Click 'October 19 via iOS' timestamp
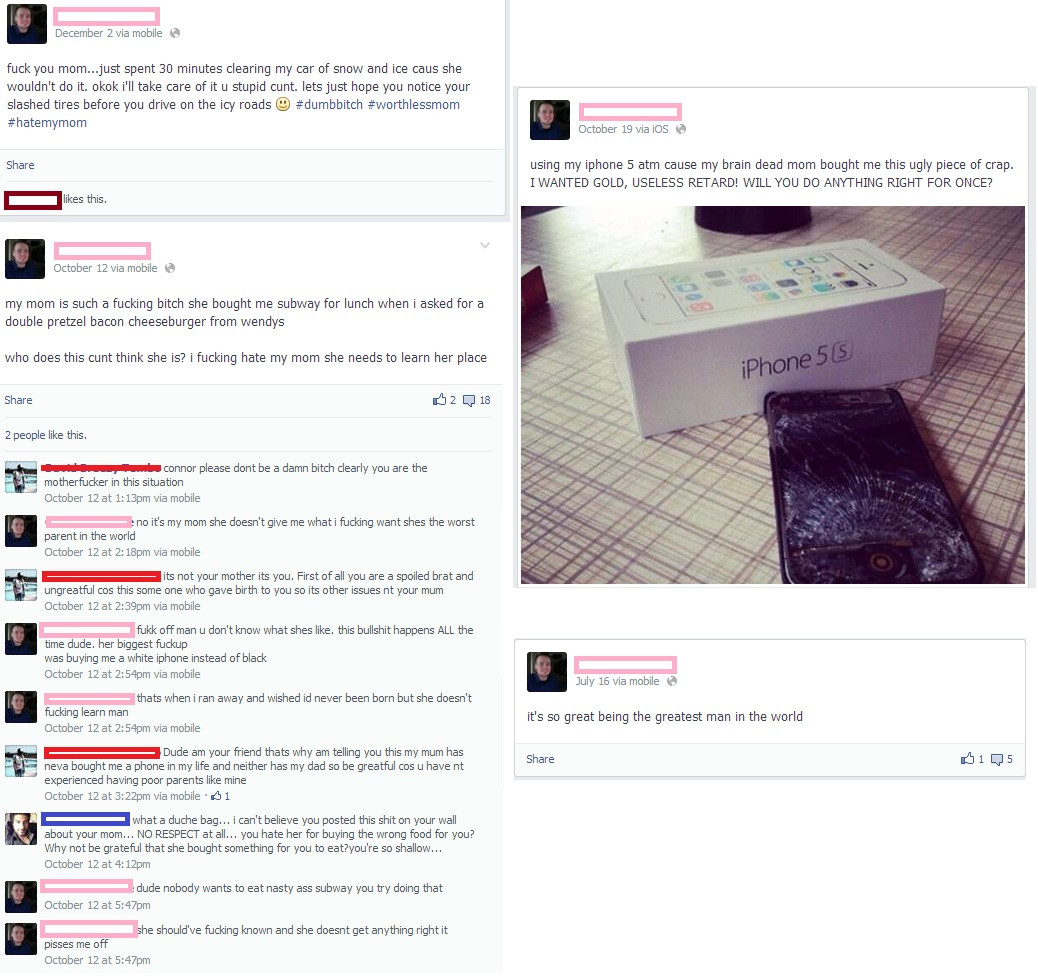This screenshot has width=1038, height=980. pyautogui.click(x=623, y=129)
